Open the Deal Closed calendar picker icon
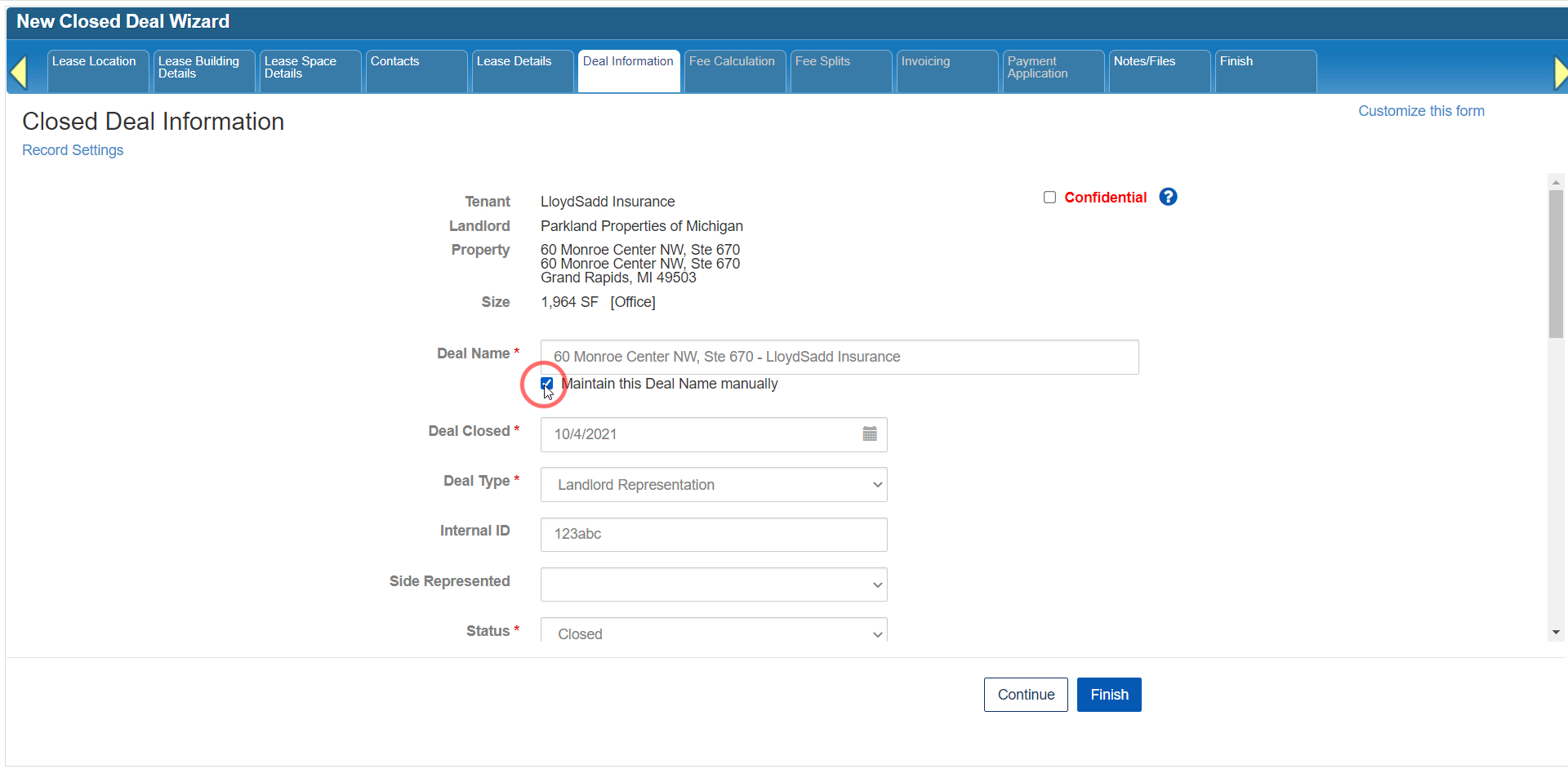Screen dimensions: 1568x769 click(x=870, y=434)
